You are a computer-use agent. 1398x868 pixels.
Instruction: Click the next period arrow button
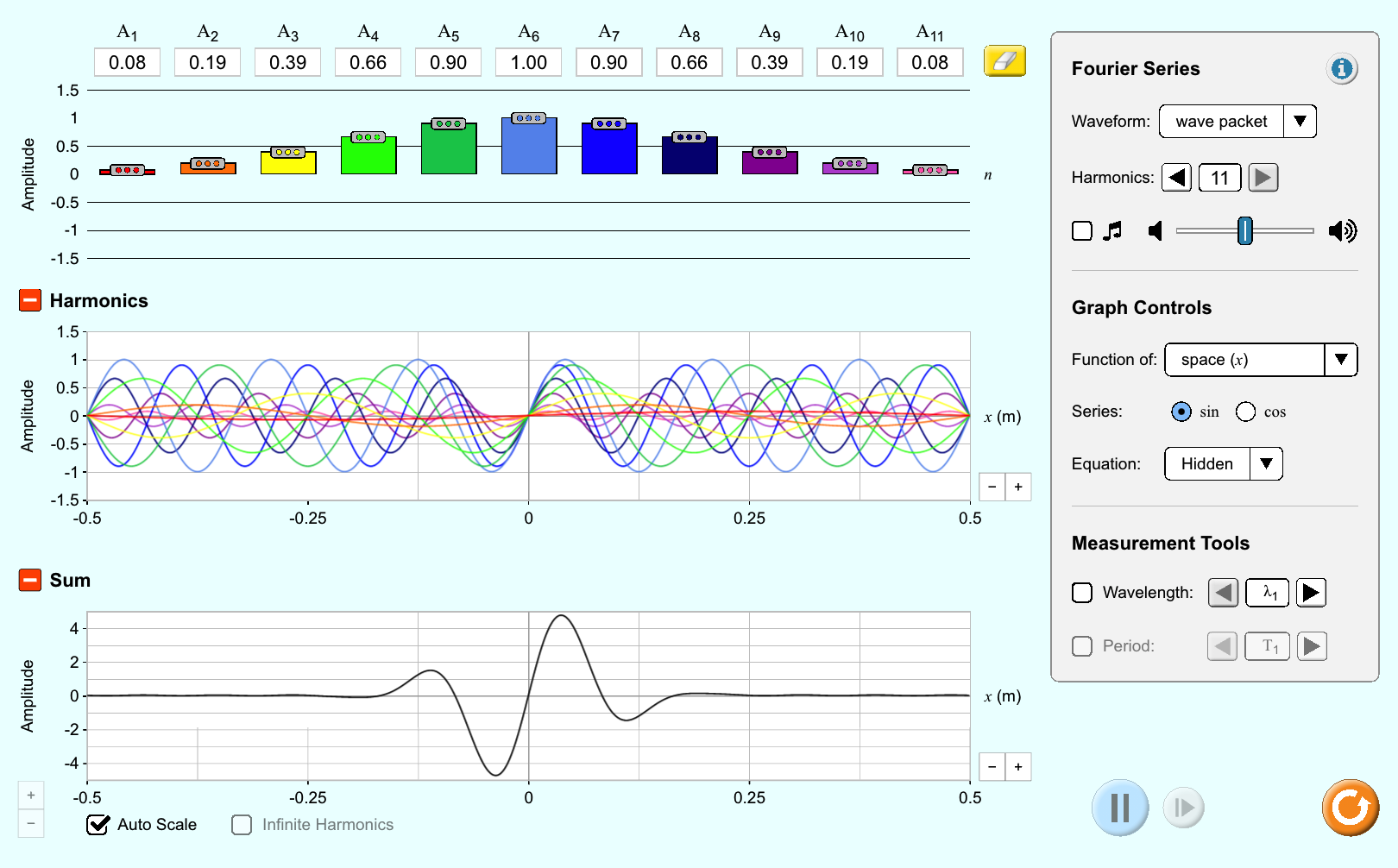[1312, 646]
